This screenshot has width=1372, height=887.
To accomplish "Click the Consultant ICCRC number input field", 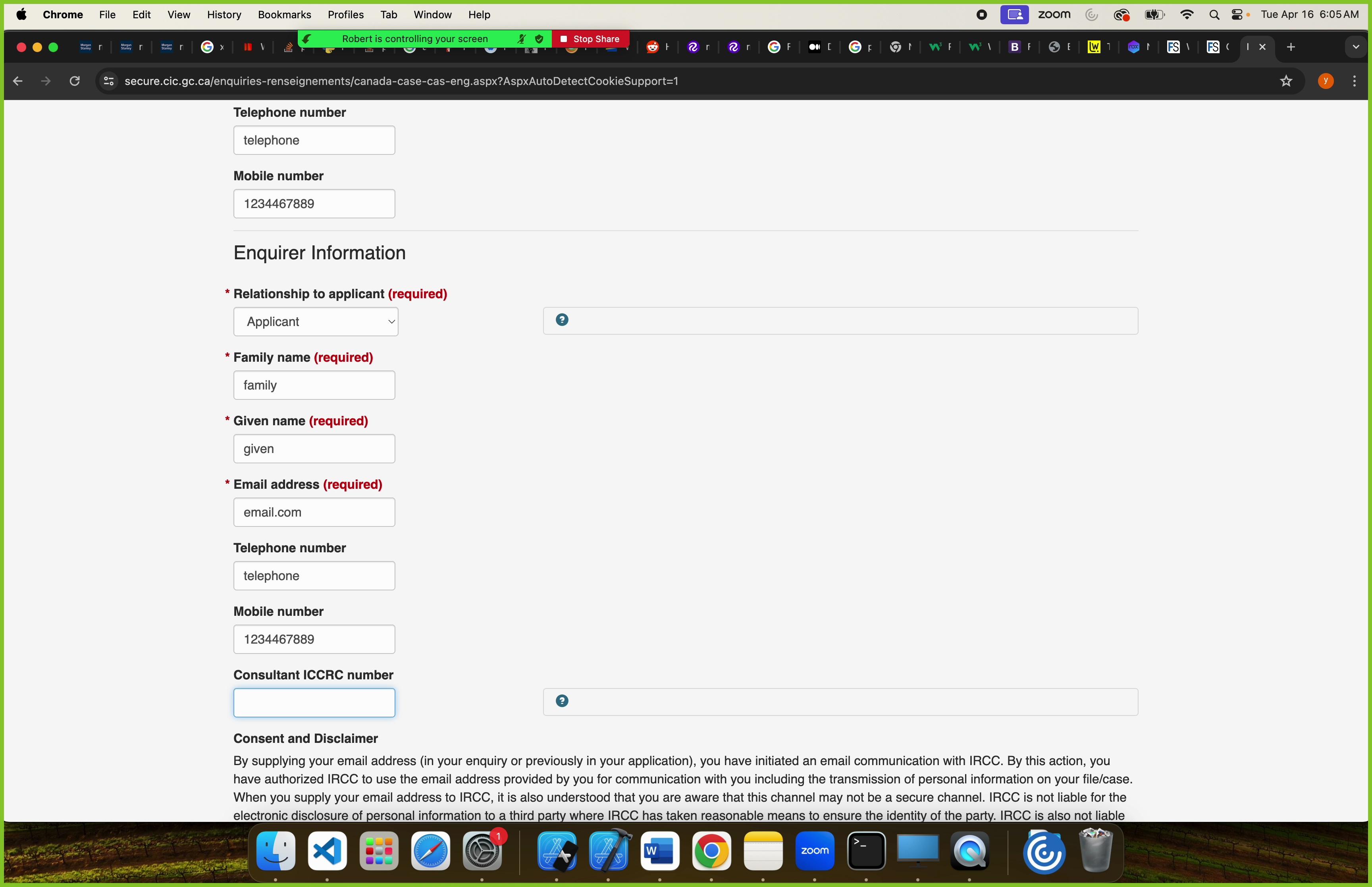I will 314,702.
